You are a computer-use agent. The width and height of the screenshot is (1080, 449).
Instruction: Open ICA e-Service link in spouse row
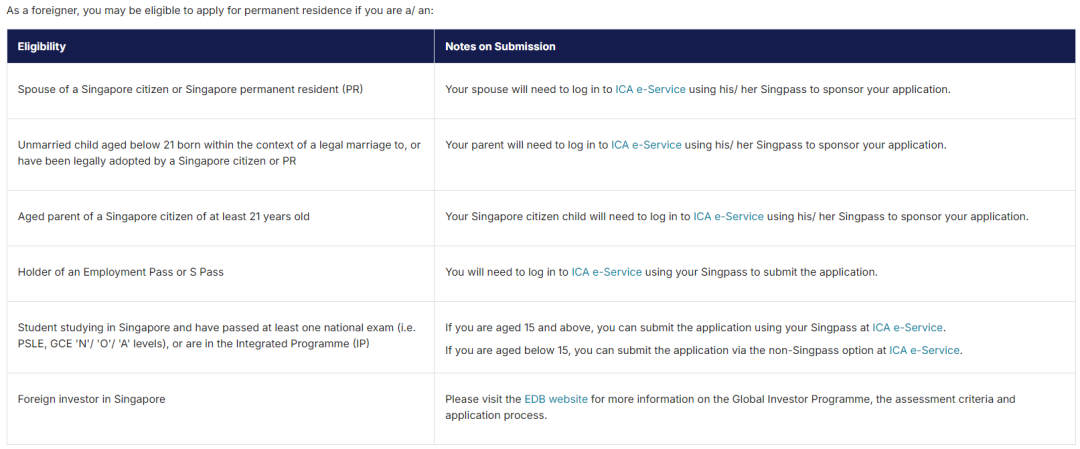point(650,89)
